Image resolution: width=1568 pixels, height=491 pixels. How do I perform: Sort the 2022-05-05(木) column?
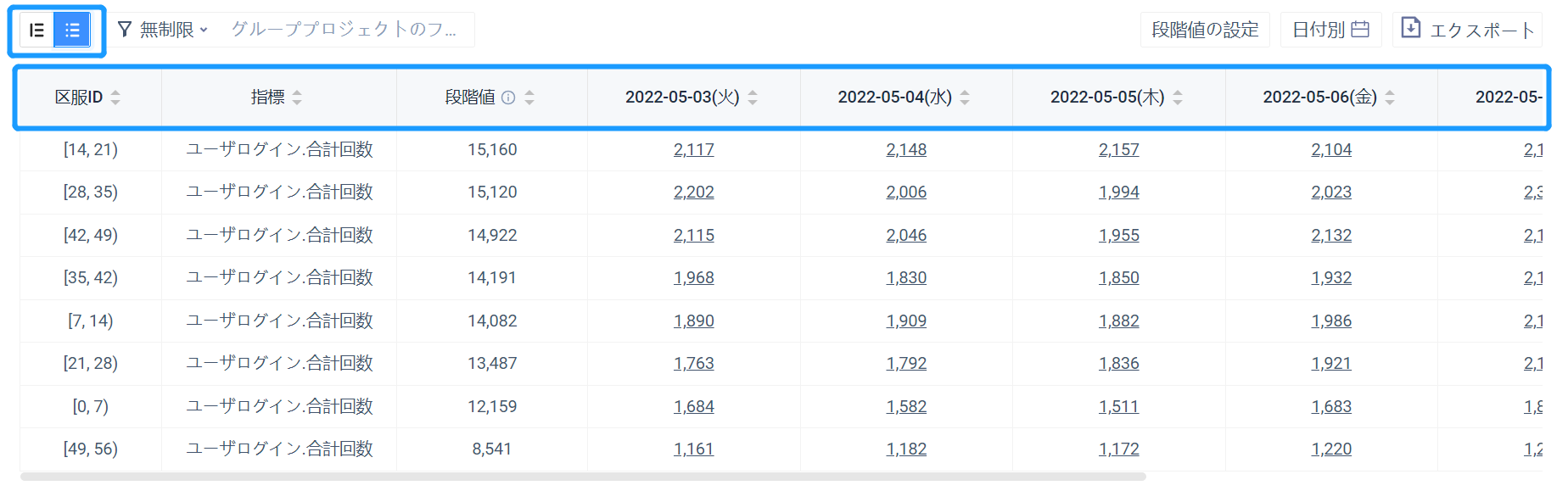1178,98
